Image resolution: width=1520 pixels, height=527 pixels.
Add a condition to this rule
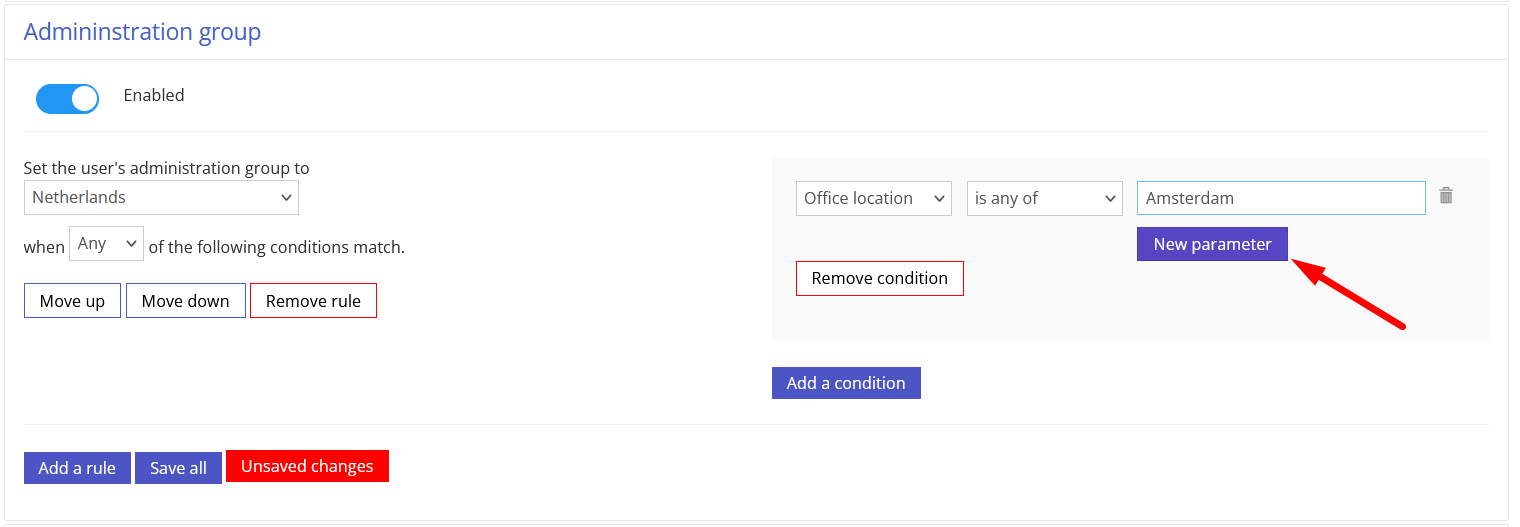(x=846, y=383)
